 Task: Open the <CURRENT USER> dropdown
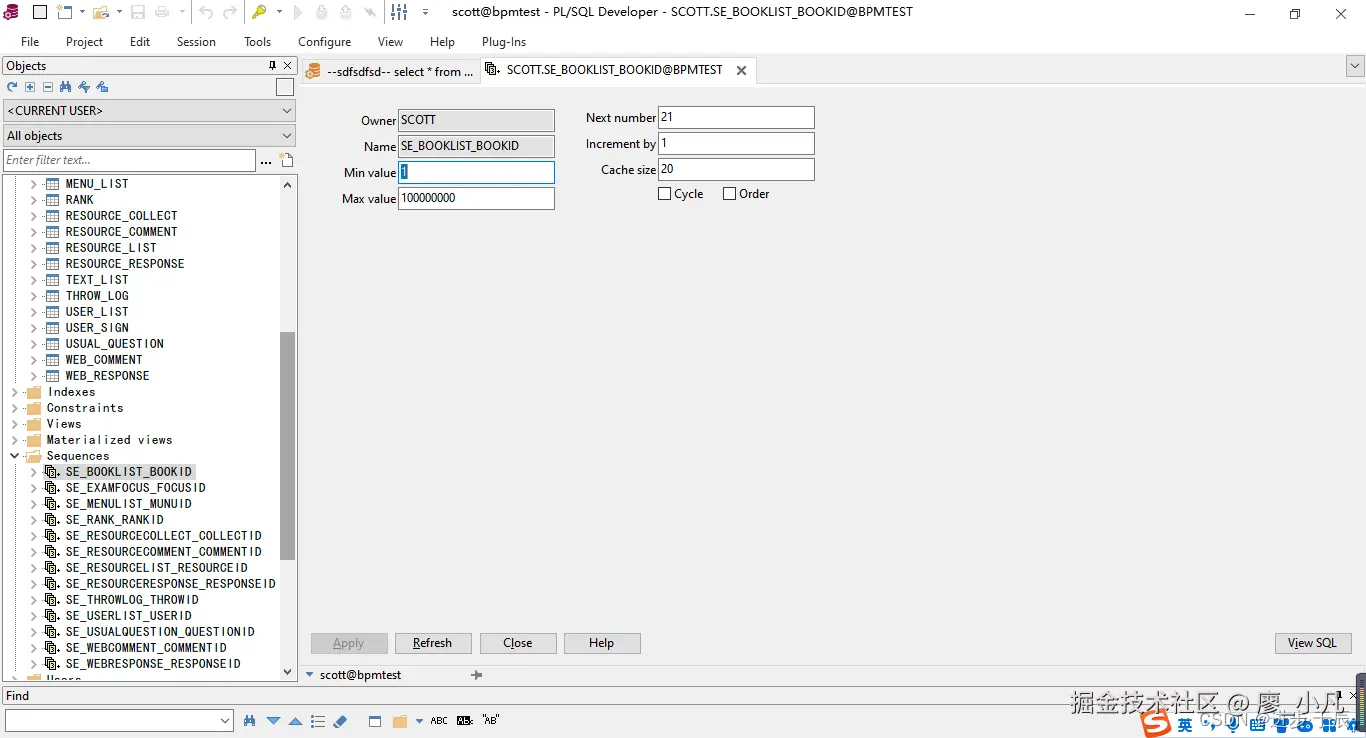287,110
